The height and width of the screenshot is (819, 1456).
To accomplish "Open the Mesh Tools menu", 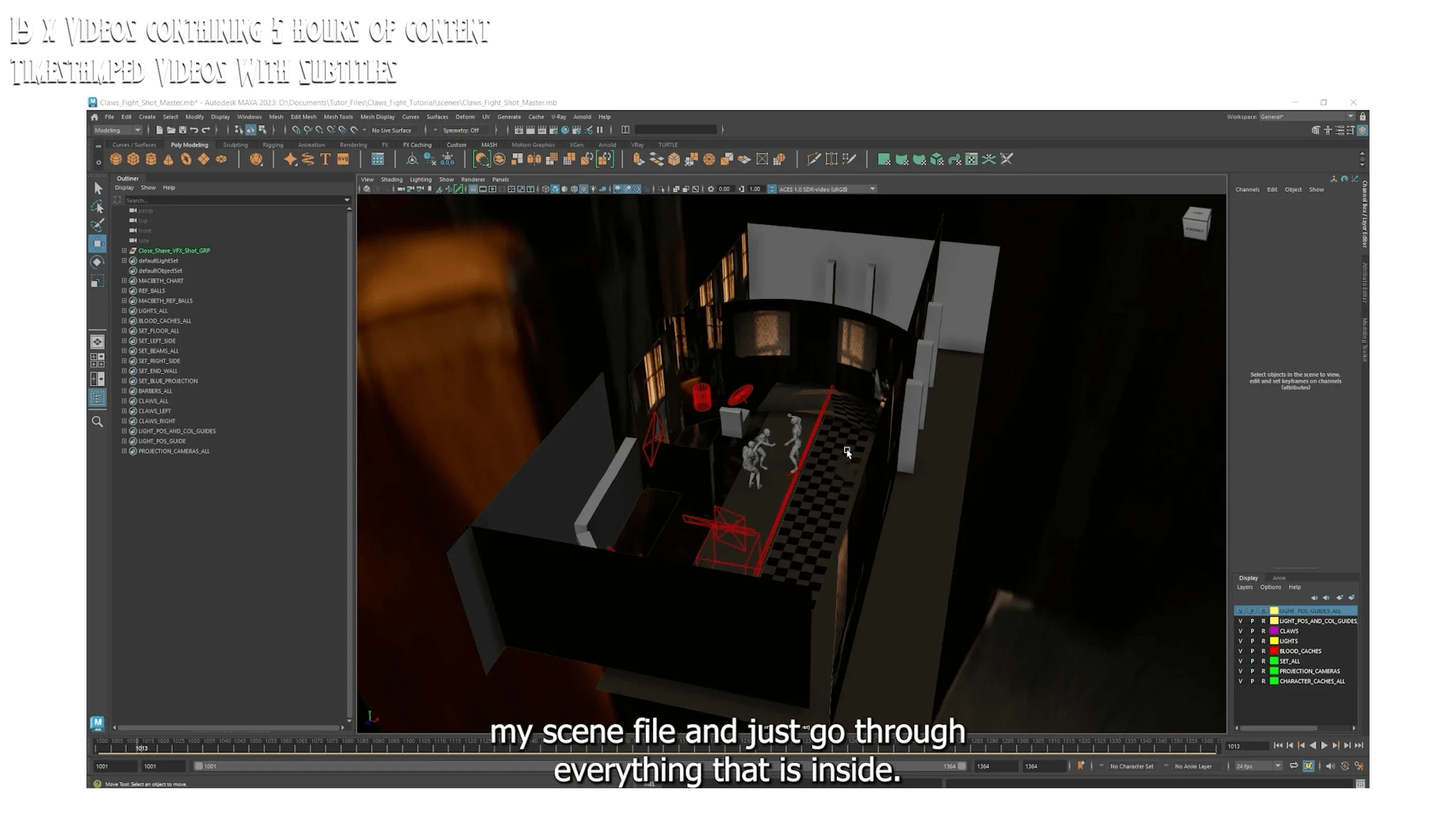I will point(338,117).
